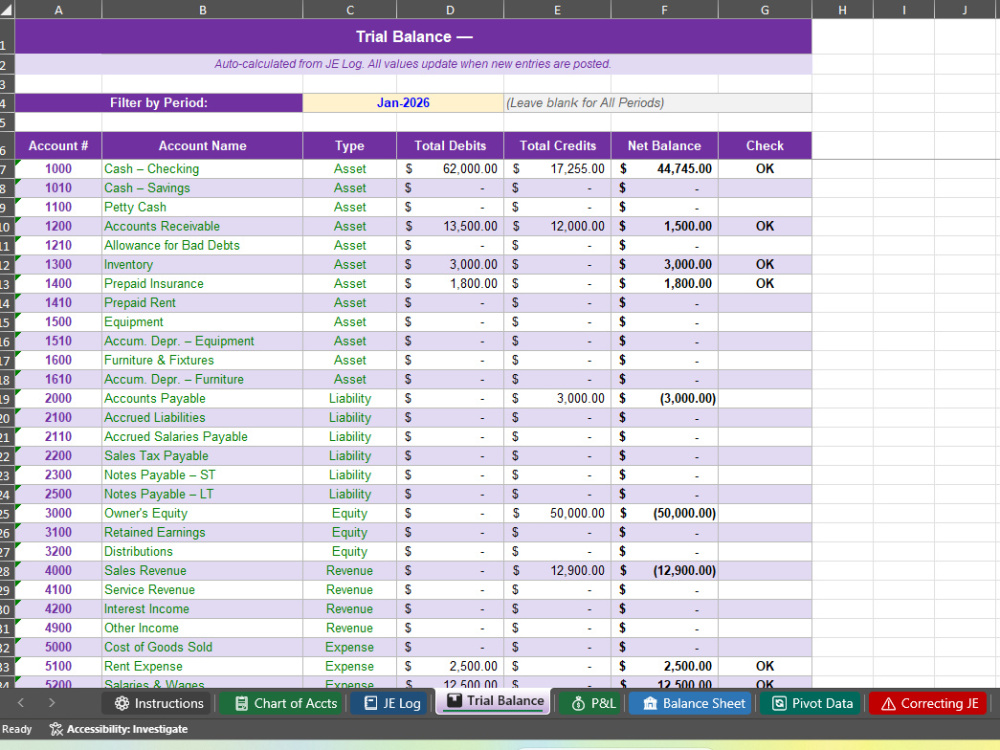This screenshot has width=1000, height=750.
Task: Select column H header
Action: pos(842,10)
